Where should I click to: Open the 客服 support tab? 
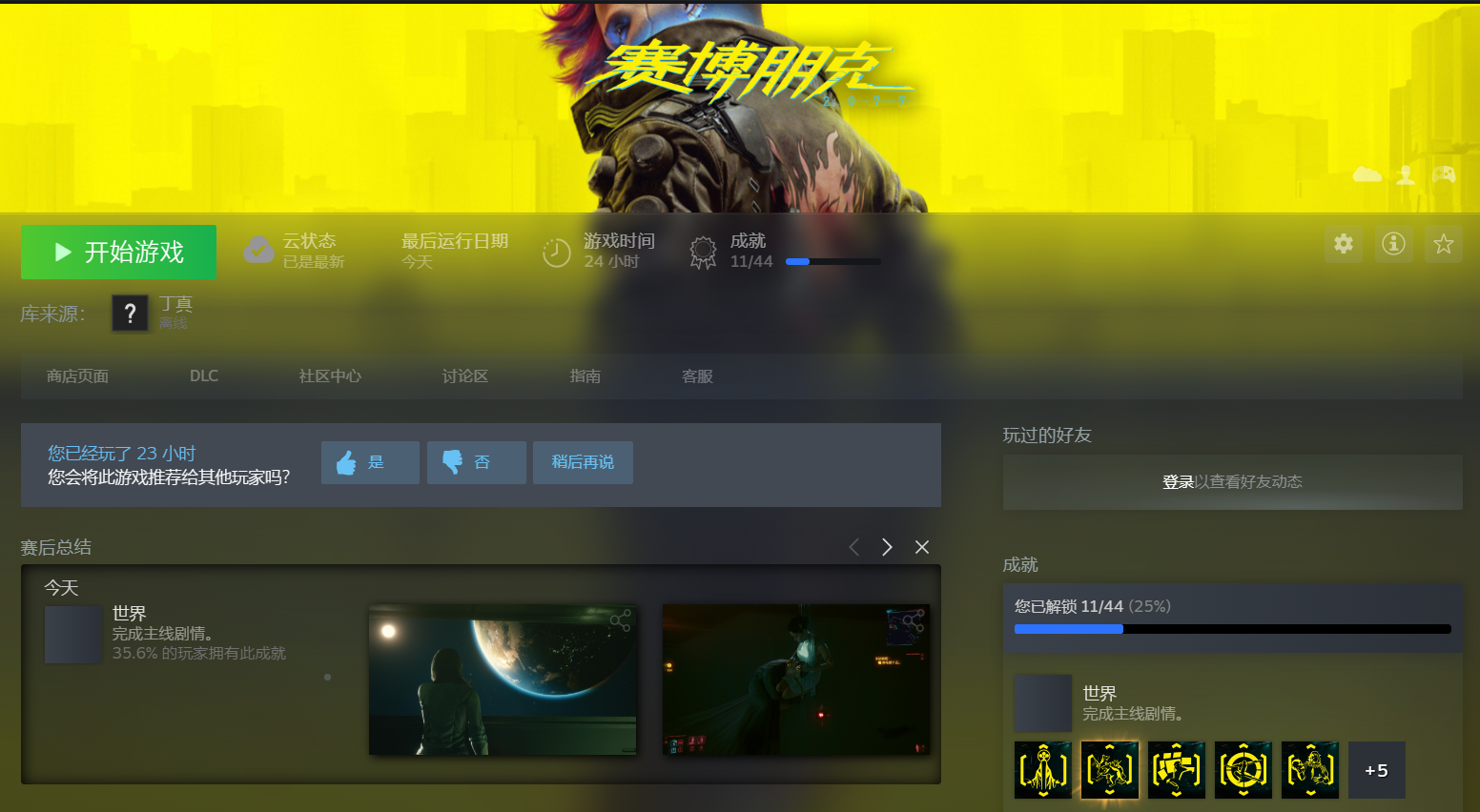(x=698, y=376)
